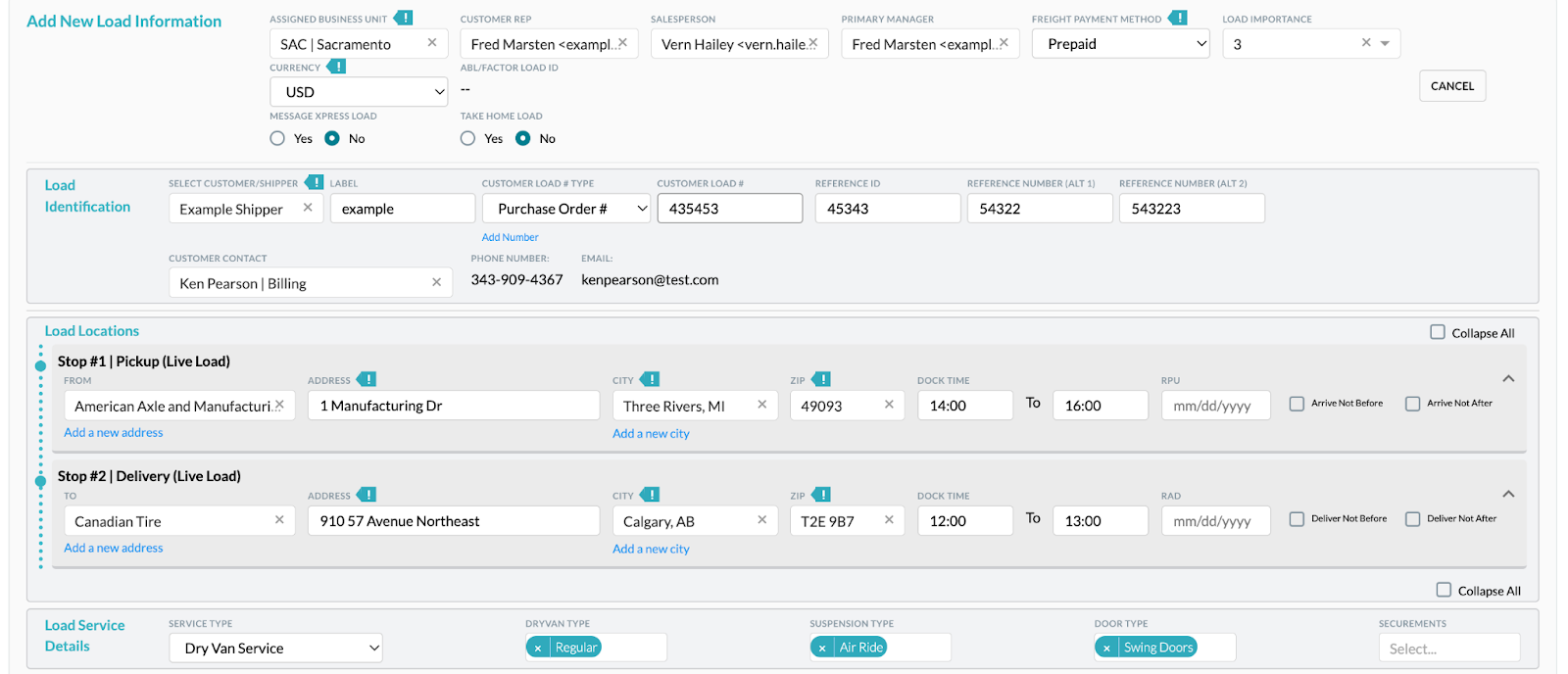The image size is (1568, 674).
Task: Click Stop #2 RAD date field
Action: (1216, 521)
